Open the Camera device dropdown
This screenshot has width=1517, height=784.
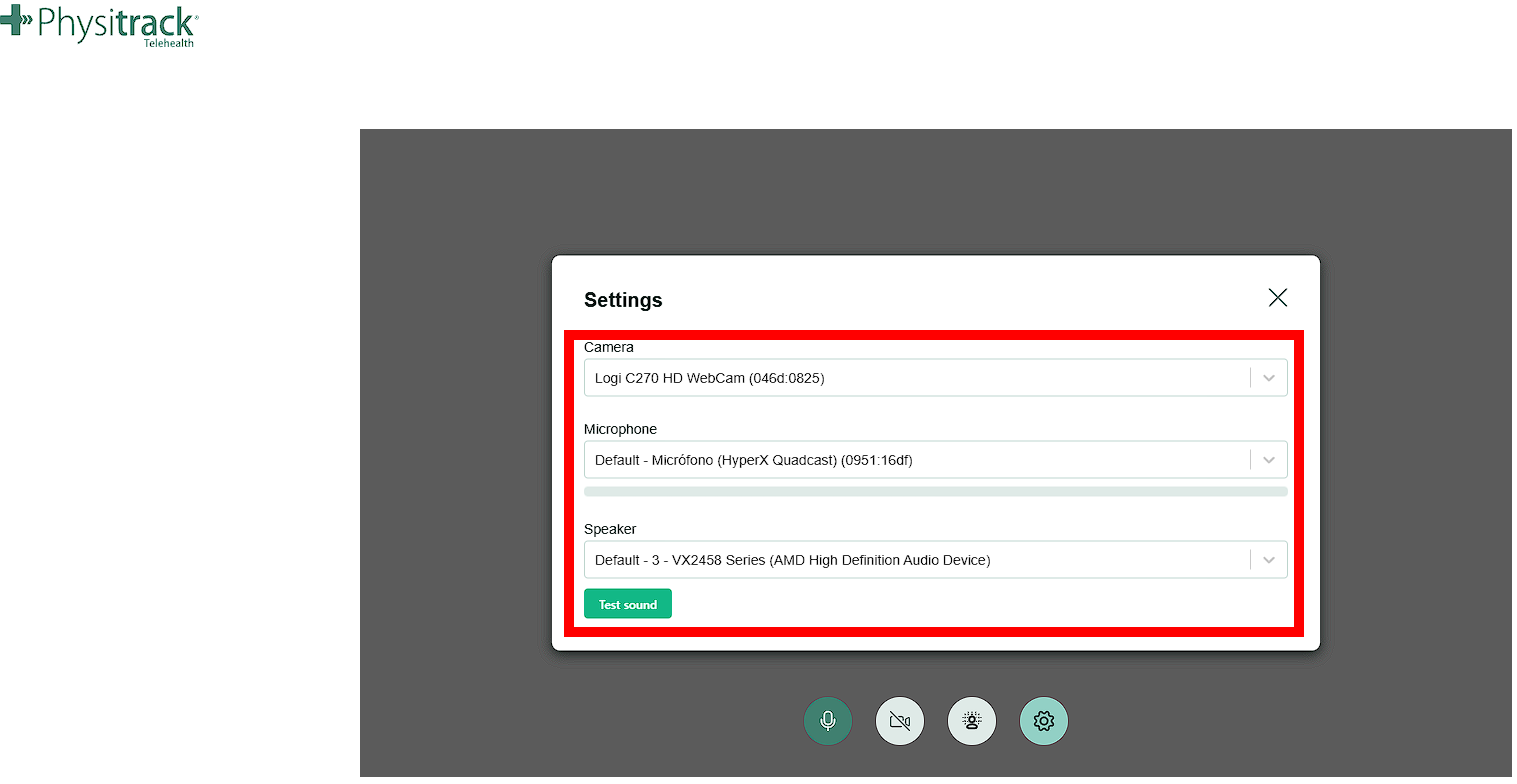[x=936, y=378]
